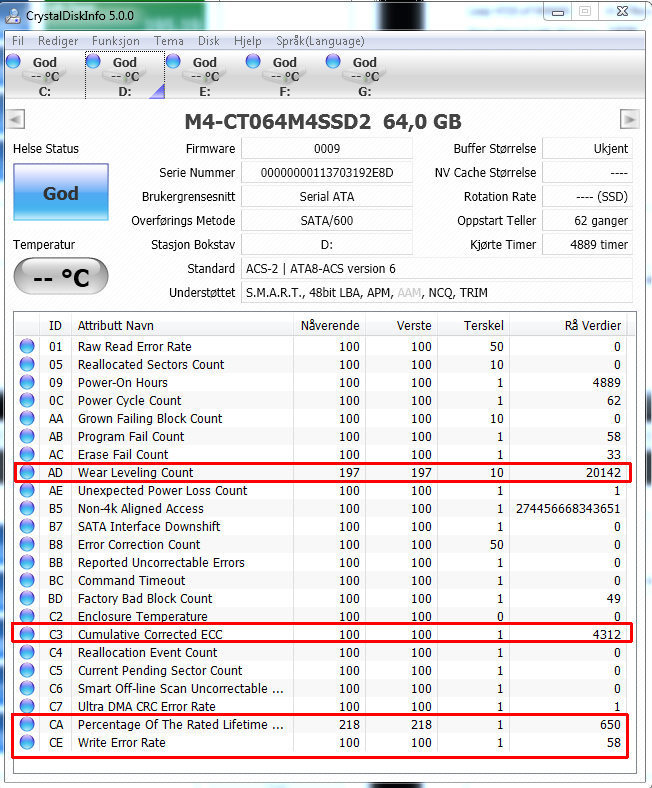This screenshot has width=652, height=788.
Task: Click status orb for Program Fail Count
Action: coord(27,436)
